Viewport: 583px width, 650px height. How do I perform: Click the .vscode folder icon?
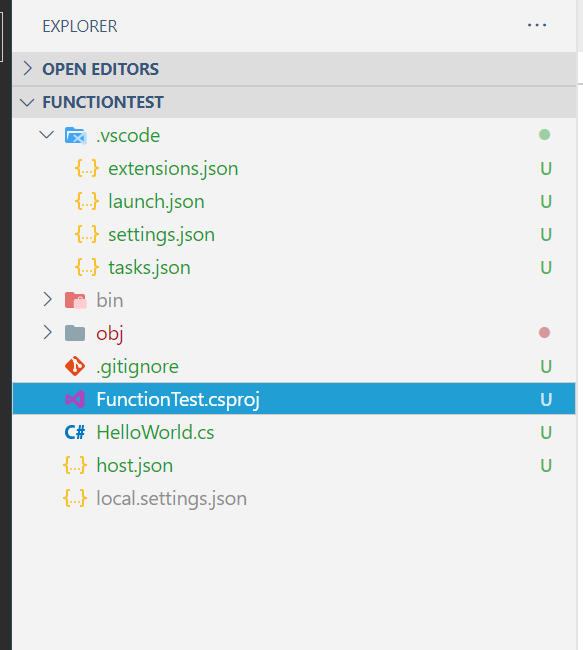coord(75,136)
